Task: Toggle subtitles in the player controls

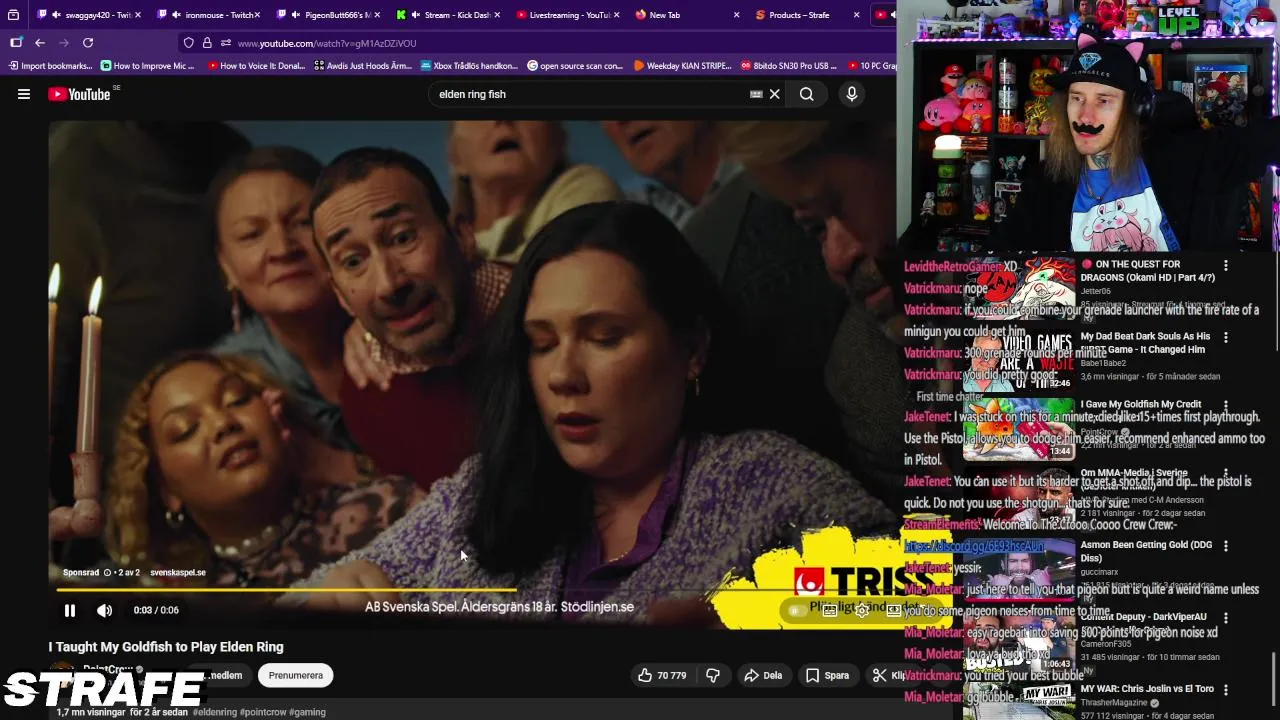Action: (829, 610)
